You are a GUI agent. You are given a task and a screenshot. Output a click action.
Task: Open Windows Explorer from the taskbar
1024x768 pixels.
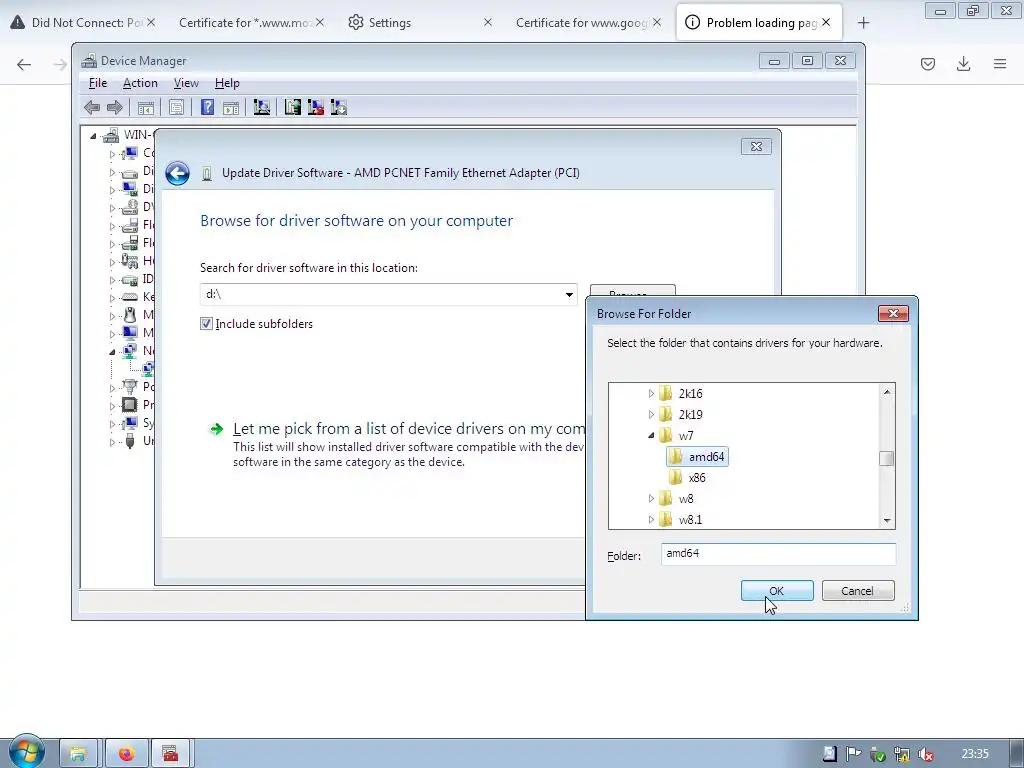(x=78, y=754)
